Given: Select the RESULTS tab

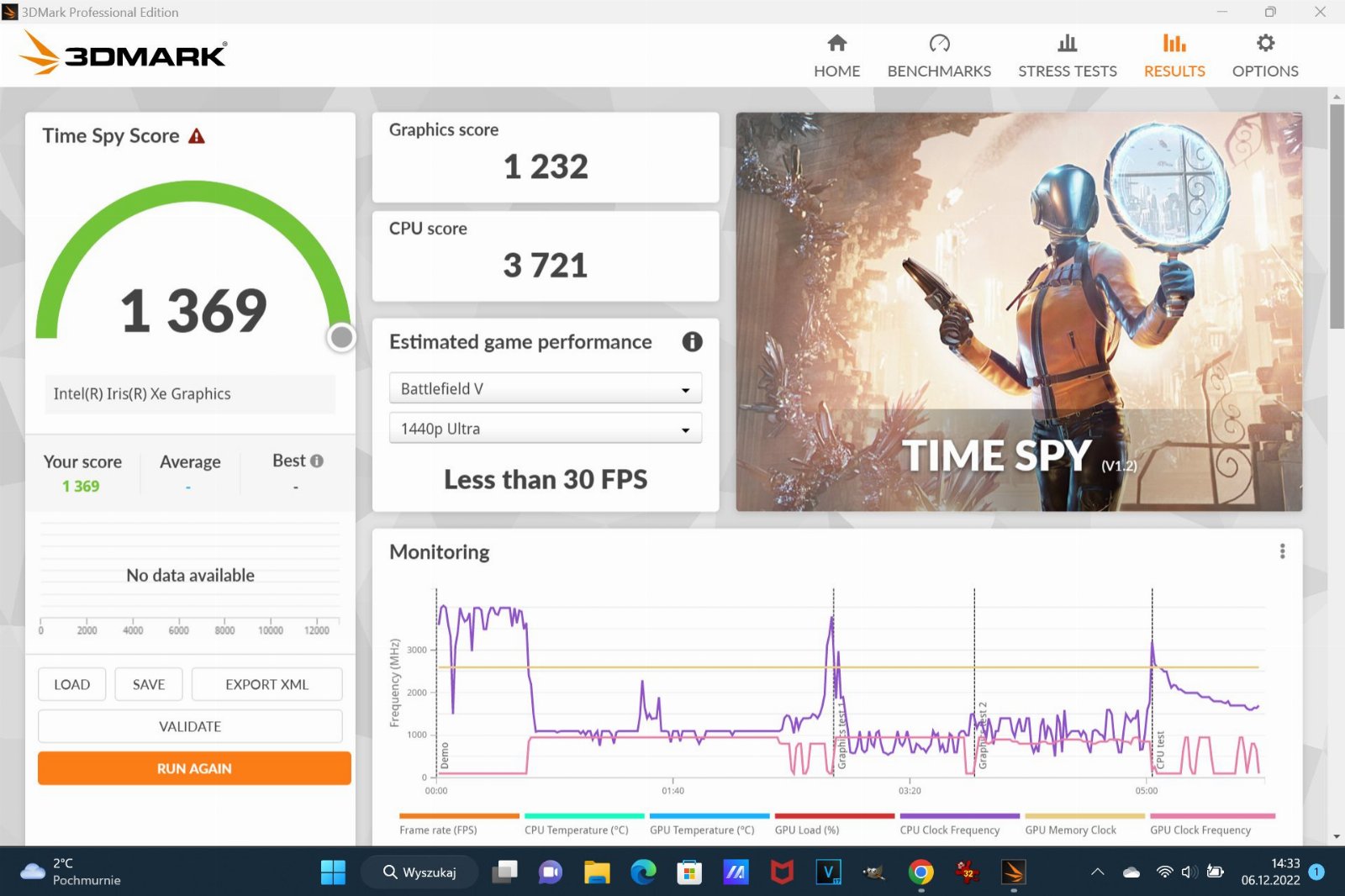Looking at the screenshot, I should click(1174, 55).
